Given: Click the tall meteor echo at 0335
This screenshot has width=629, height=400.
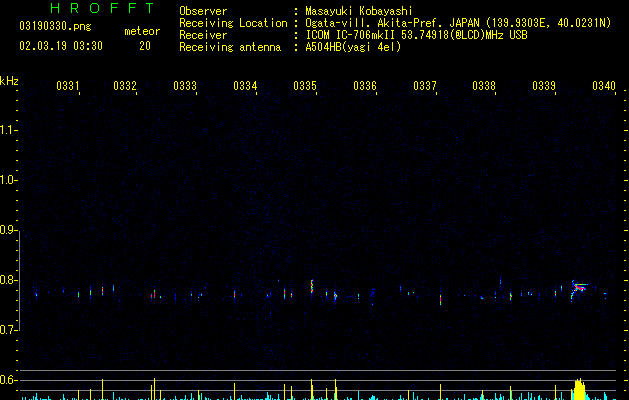Looking at the screenshot, I should pyautogui.click(x=312, y=287).
